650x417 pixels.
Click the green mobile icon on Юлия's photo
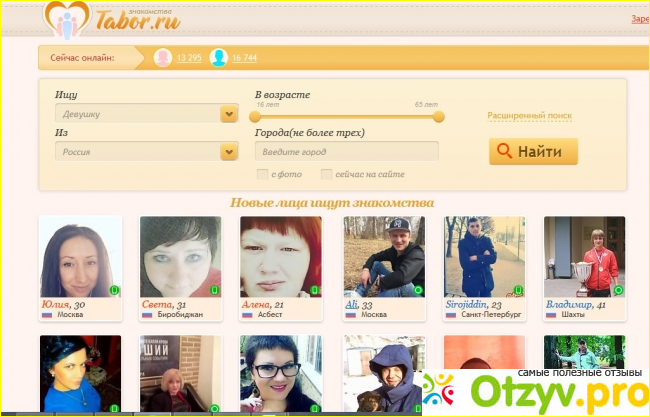coord(115,290)
